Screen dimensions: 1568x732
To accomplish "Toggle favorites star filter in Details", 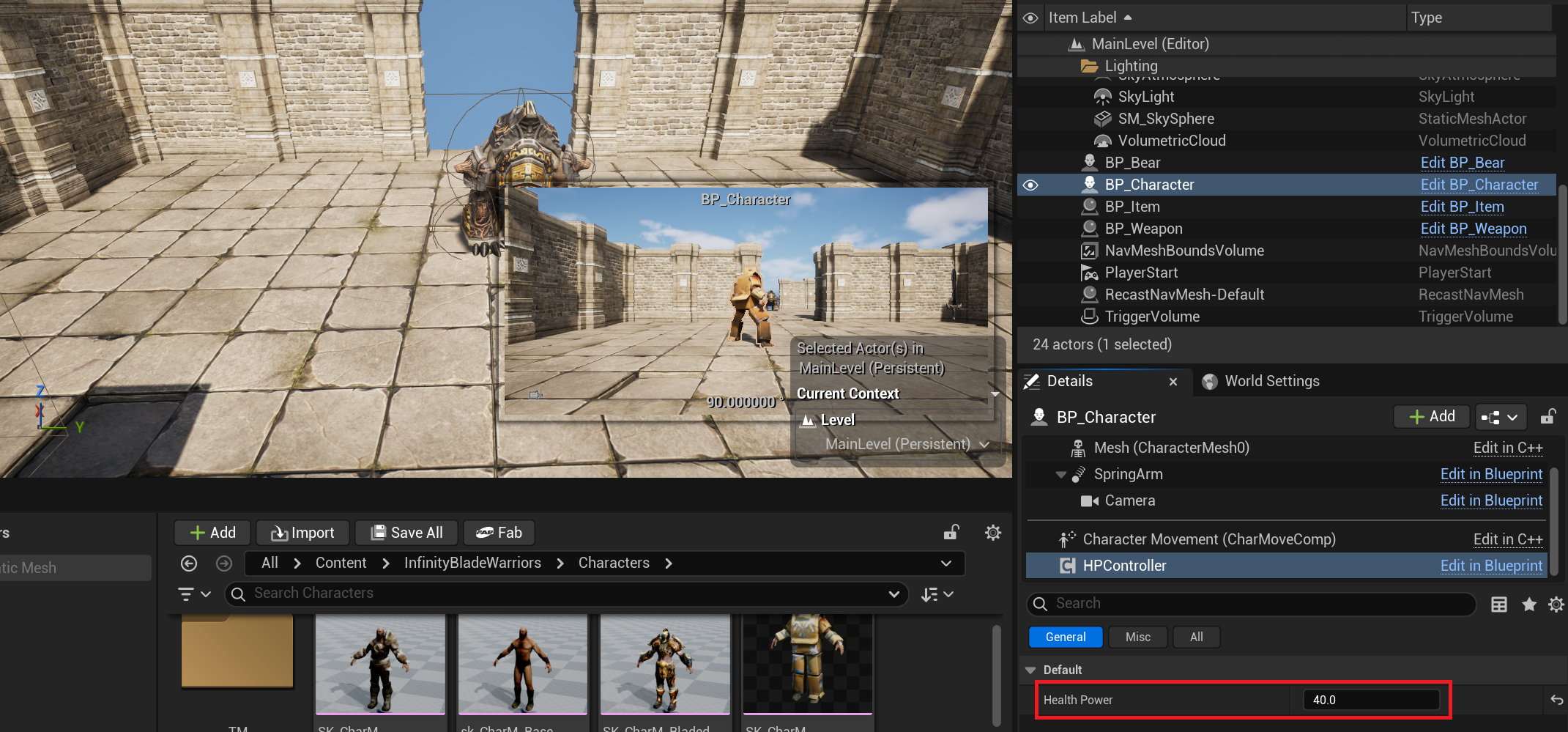I will tap(1529, 605).
